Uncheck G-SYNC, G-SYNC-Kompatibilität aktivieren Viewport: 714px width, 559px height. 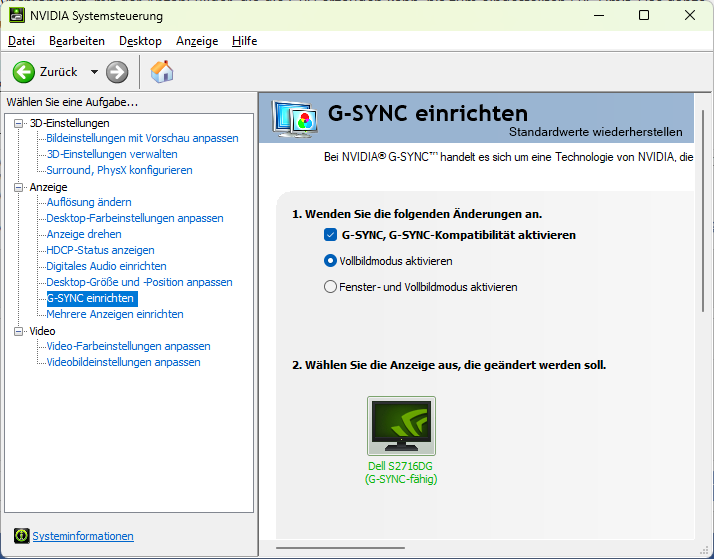coord(330,235)
